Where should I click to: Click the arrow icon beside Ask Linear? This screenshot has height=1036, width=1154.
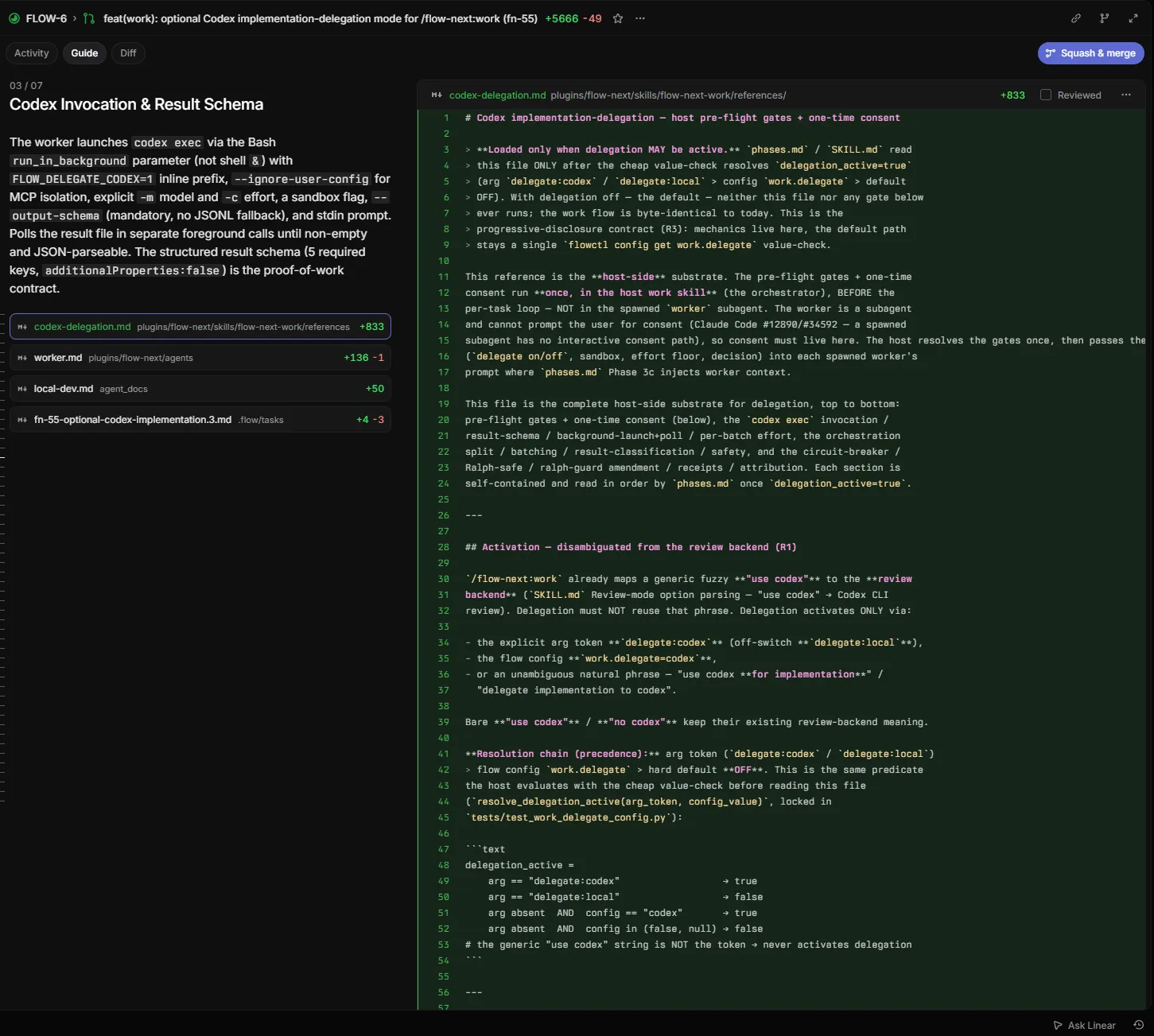point(1058,1025)
